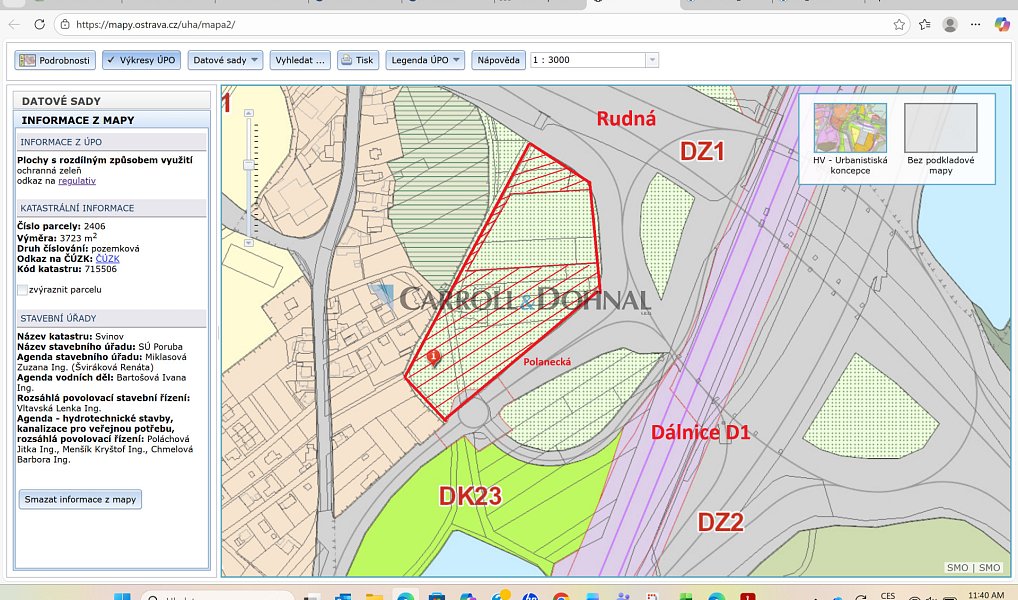The image size is (1018, 600).
Task: Bookmark this page with the star icon
Action: tap(899, 25)
